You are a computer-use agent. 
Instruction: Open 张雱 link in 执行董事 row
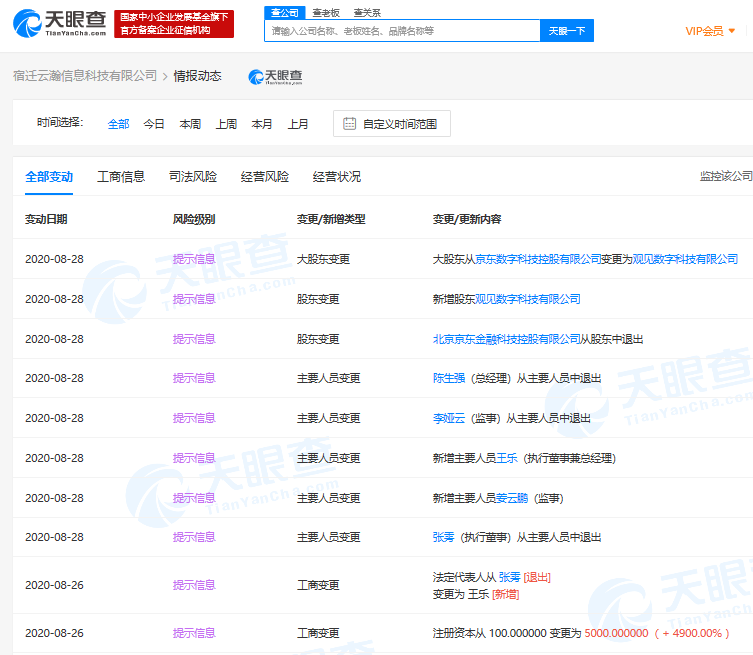443,537
